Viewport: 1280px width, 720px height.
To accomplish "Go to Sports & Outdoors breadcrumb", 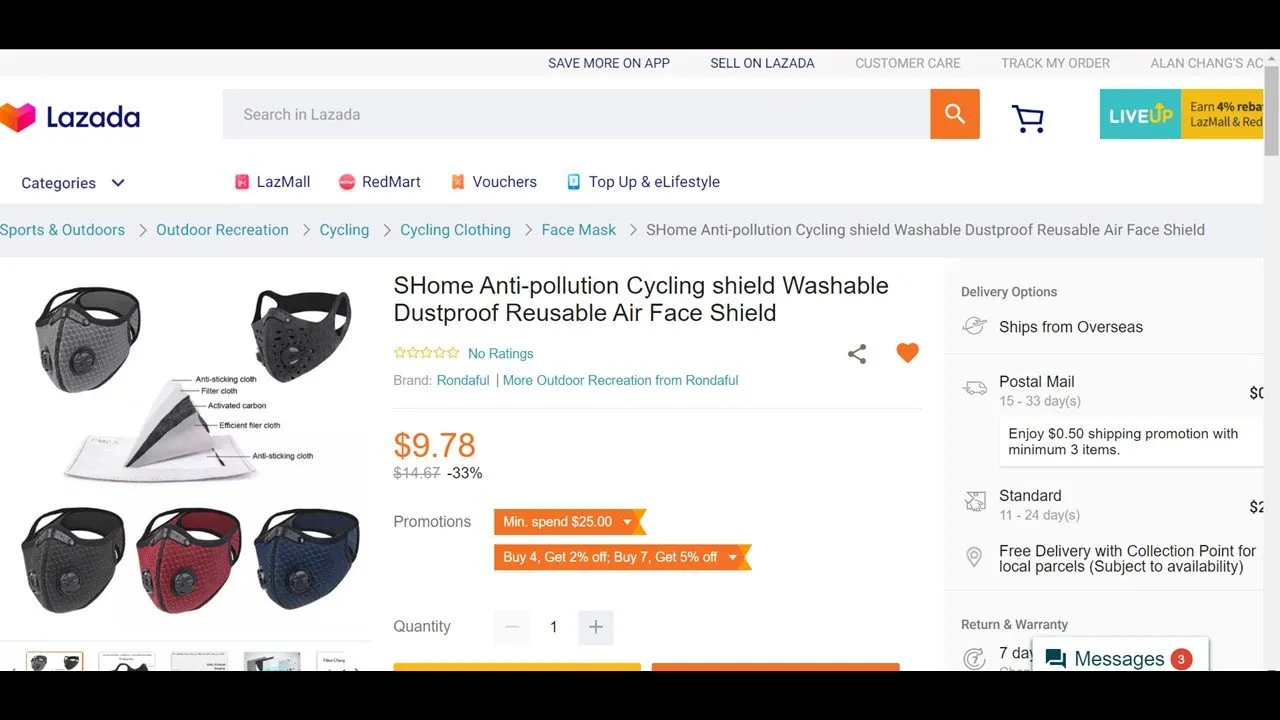I will point(63,230).
